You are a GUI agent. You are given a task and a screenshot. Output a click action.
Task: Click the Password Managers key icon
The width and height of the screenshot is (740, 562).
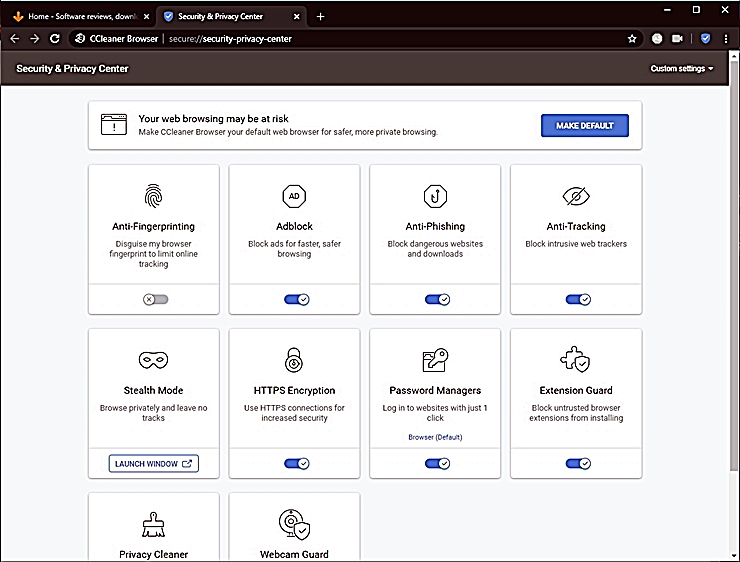[435, 360]
